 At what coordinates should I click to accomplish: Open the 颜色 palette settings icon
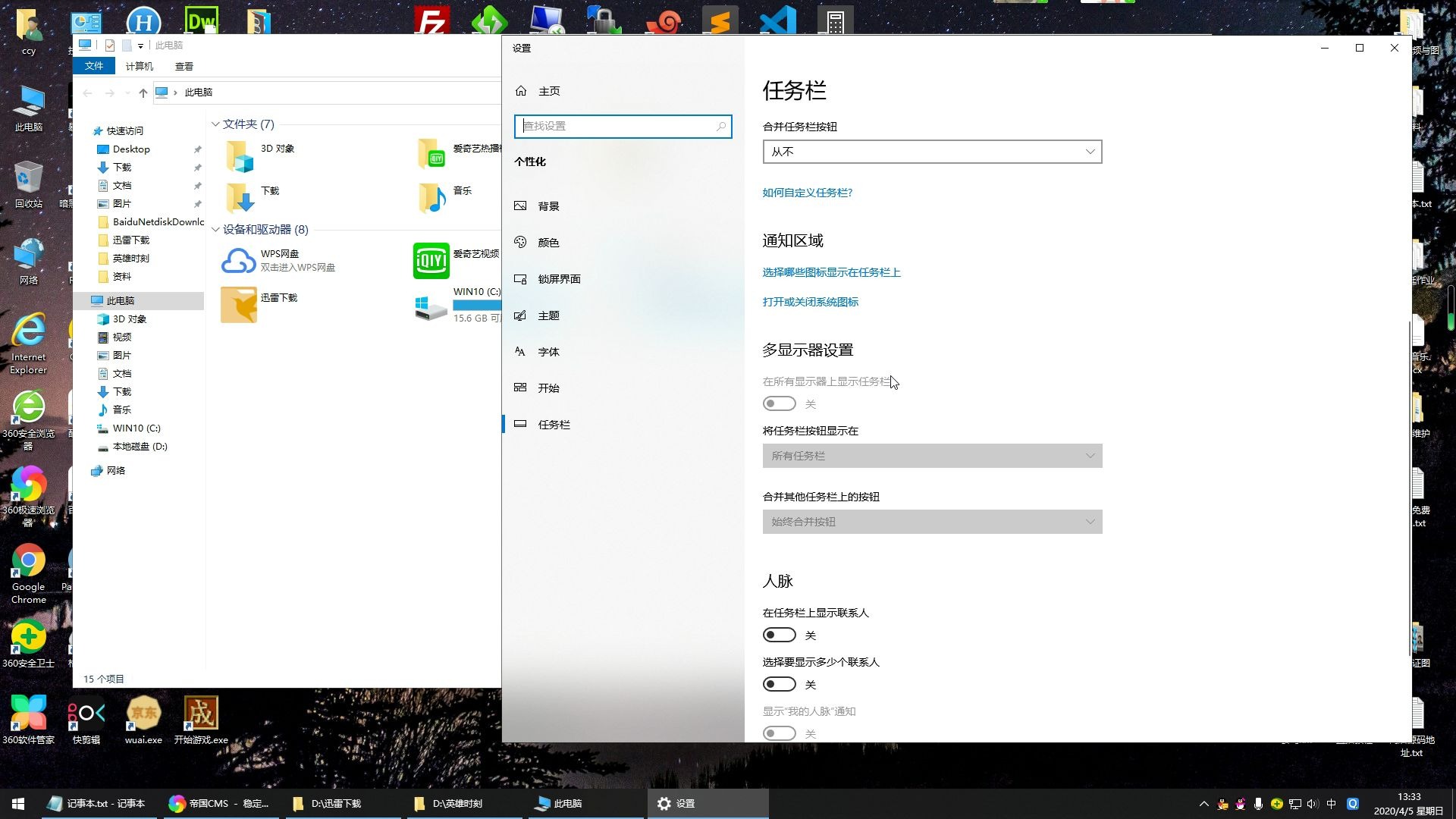(520, 242)
